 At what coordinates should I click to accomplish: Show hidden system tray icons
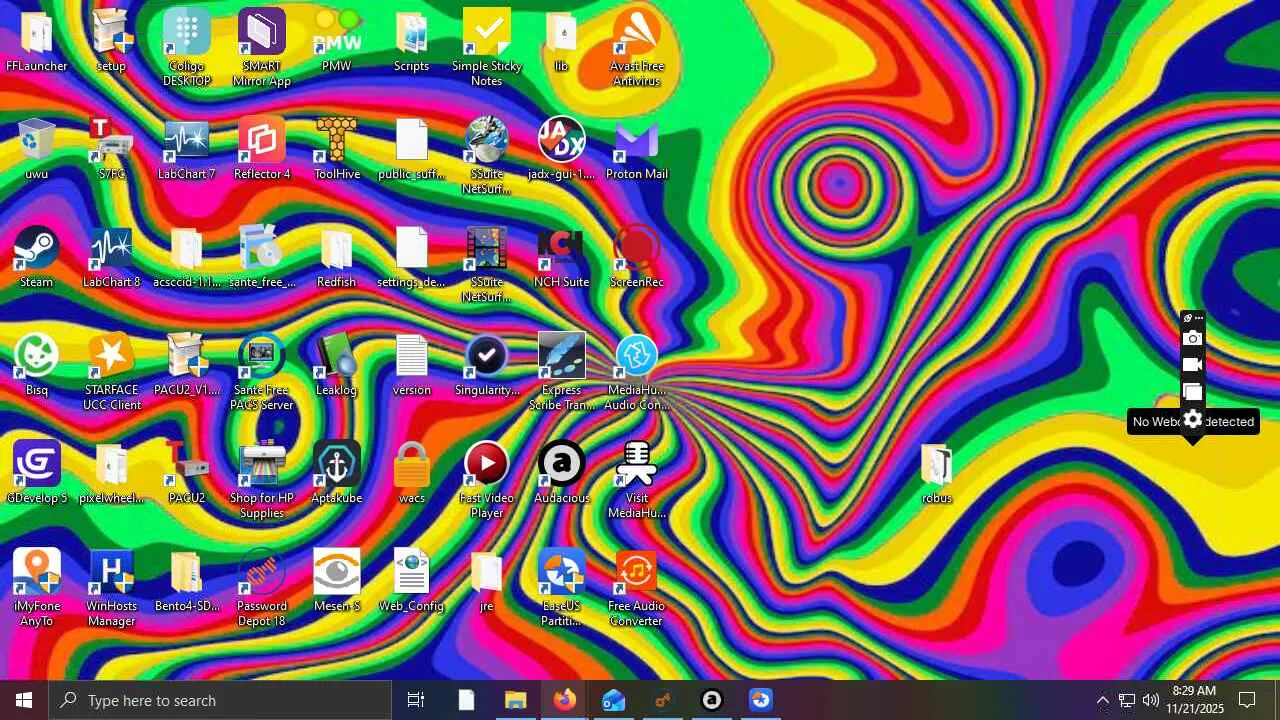pyautogui.click(x=1102, y=700)
